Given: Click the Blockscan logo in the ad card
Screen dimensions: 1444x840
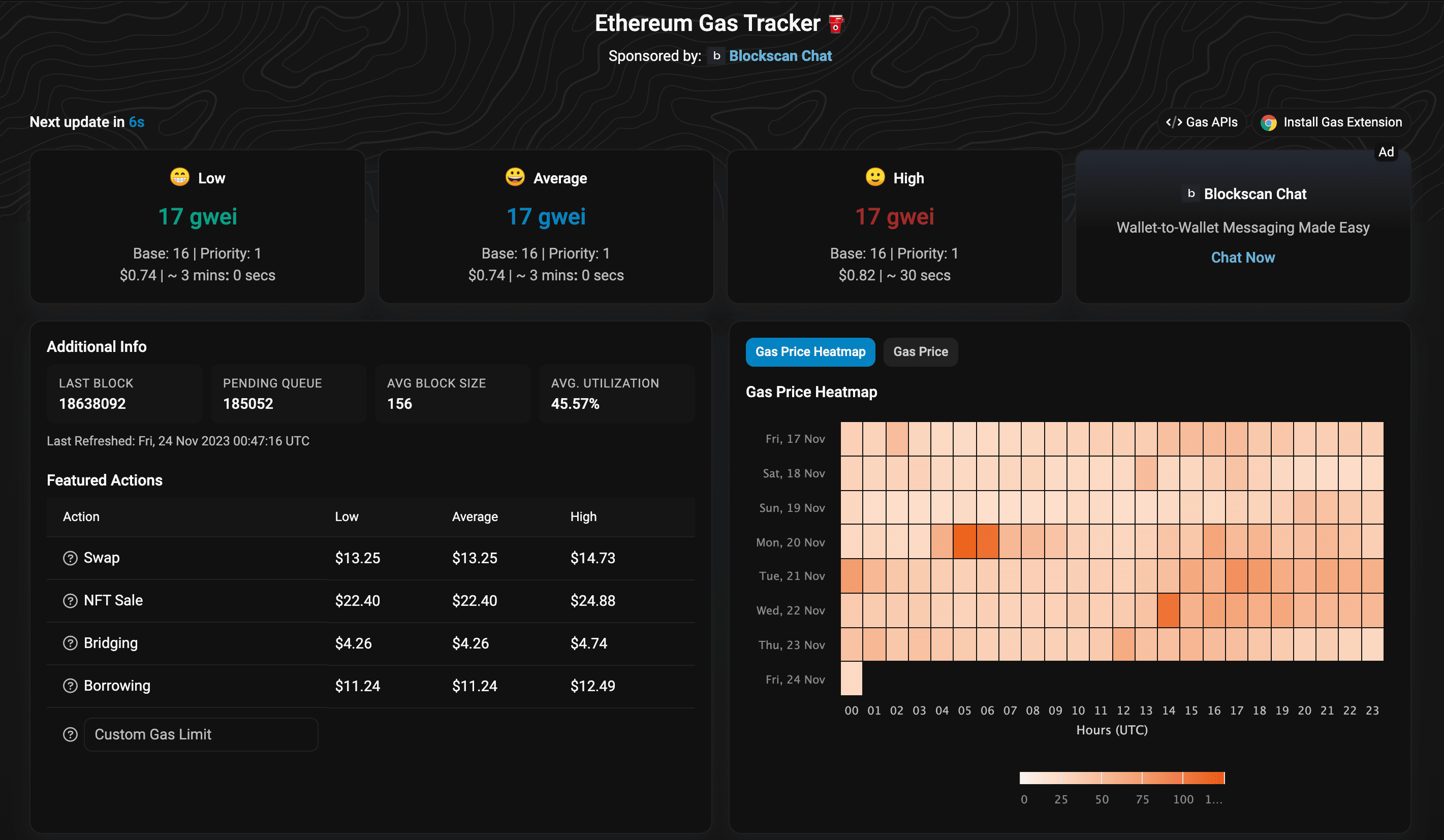Looking at the screenshot, I should (x=1191, y=193).
